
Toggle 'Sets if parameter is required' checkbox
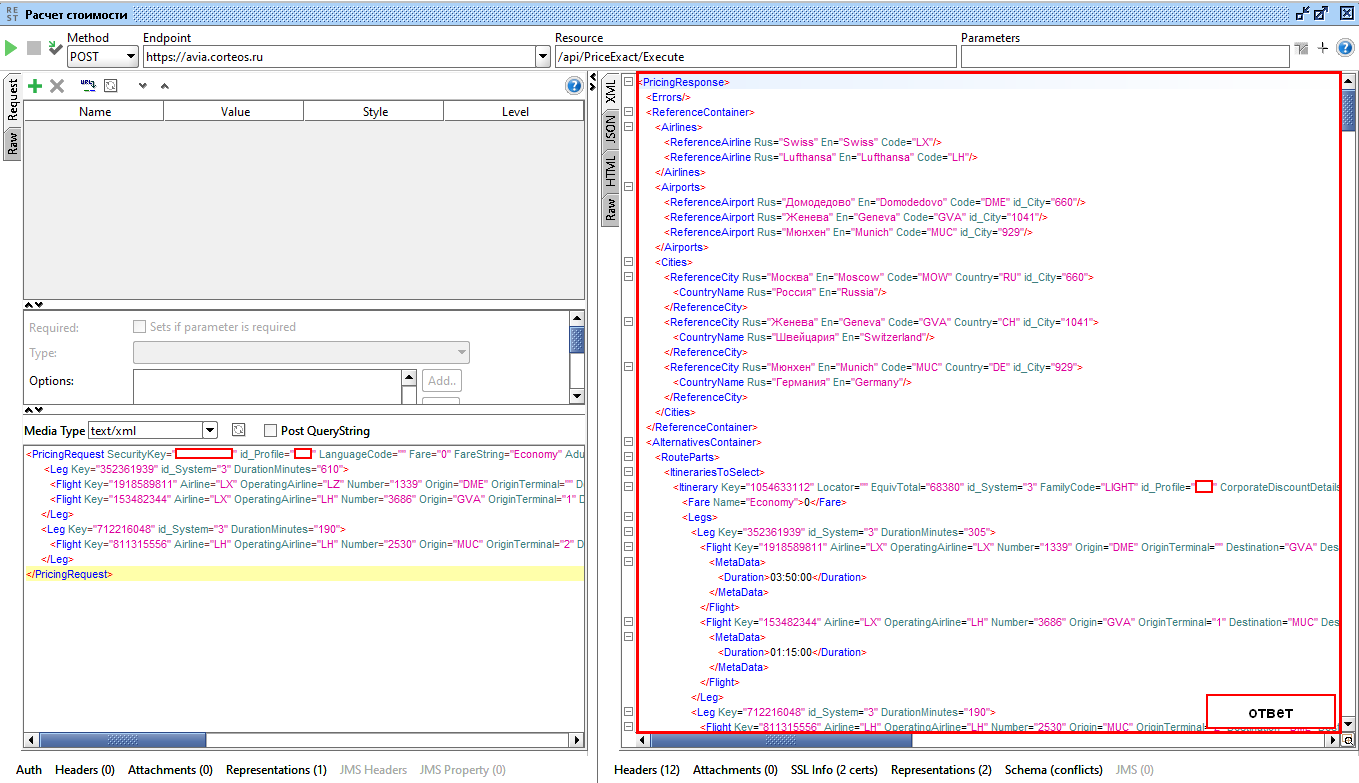[140, 327]
